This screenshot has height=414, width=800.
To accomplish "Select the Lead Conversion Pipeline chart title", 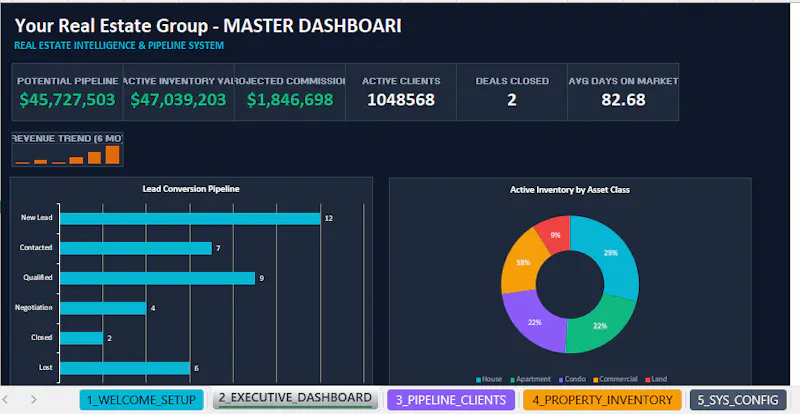I will [191, 189].
